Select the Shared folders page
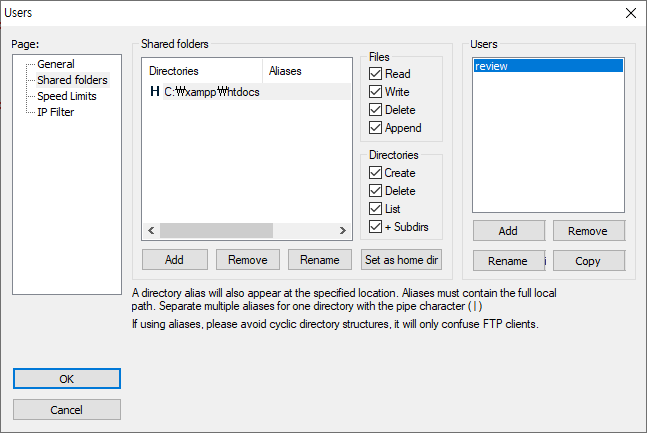This screenshot has height=433, width=647. (x=73, y=80)
